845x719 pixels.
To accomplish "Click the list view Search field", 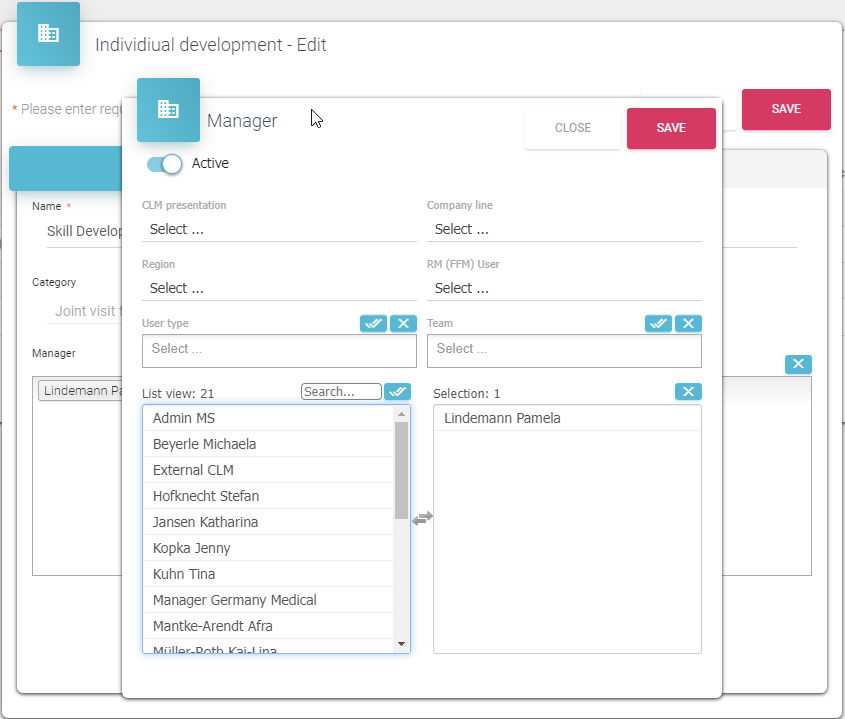I will tap(341, 392).
